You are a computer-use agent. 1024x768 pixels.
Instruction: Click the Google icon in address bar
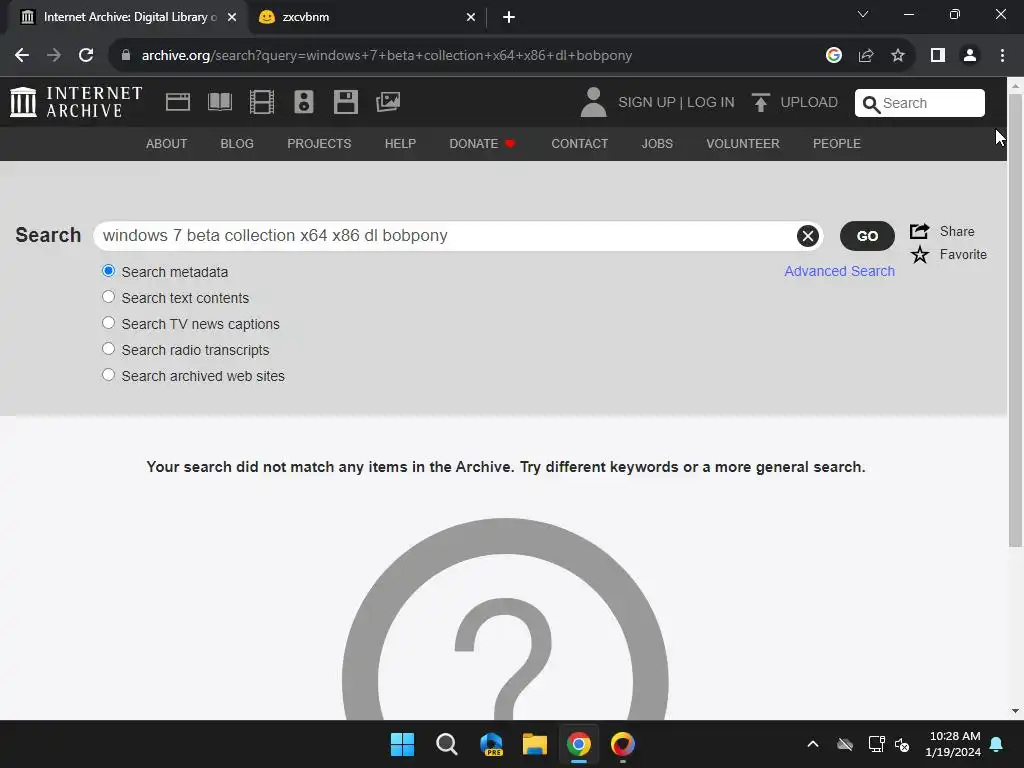(x=834, y=56)
